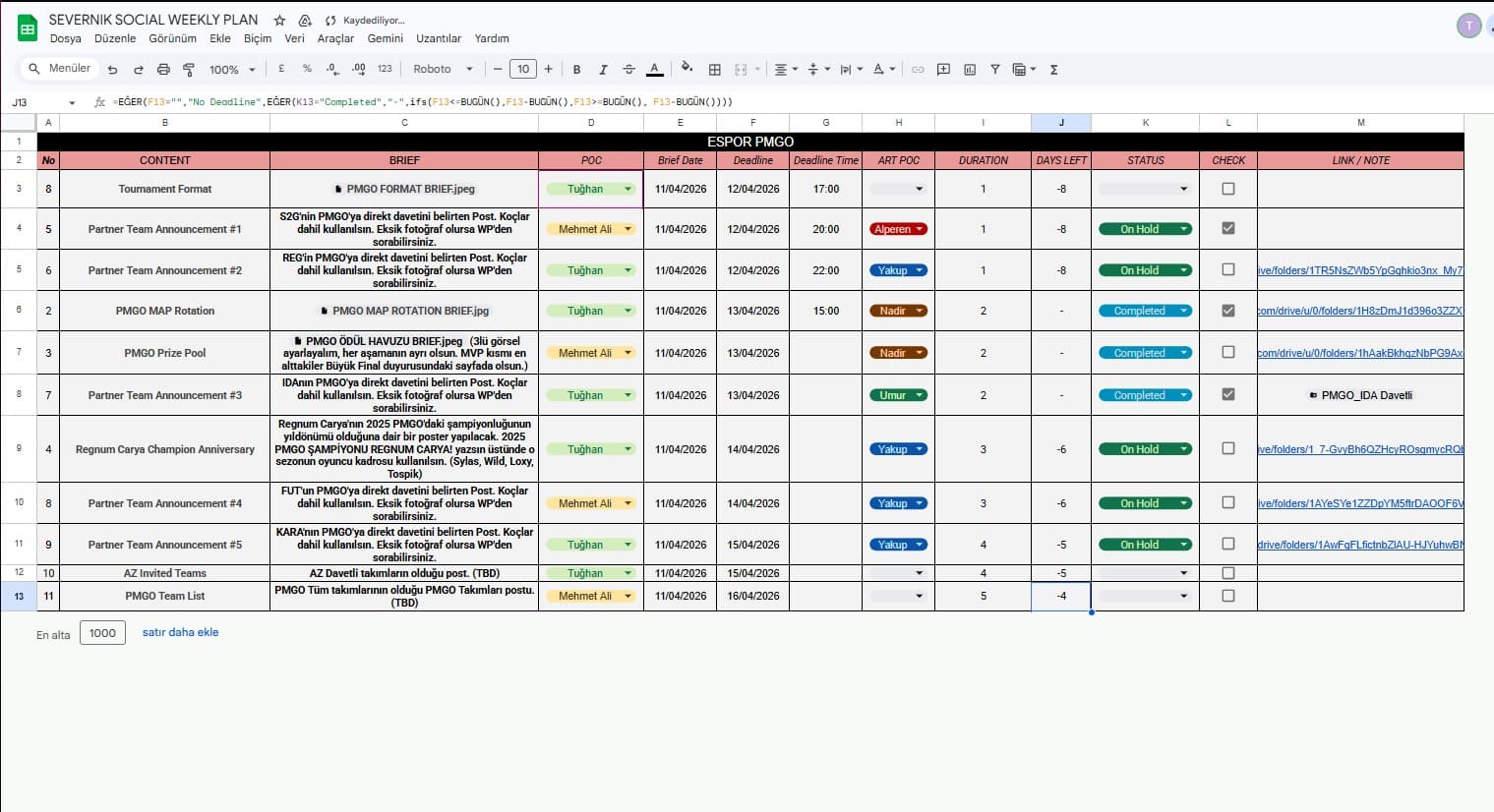
Task: Toggle strikethrough formatting
Action: click(628, 70)
